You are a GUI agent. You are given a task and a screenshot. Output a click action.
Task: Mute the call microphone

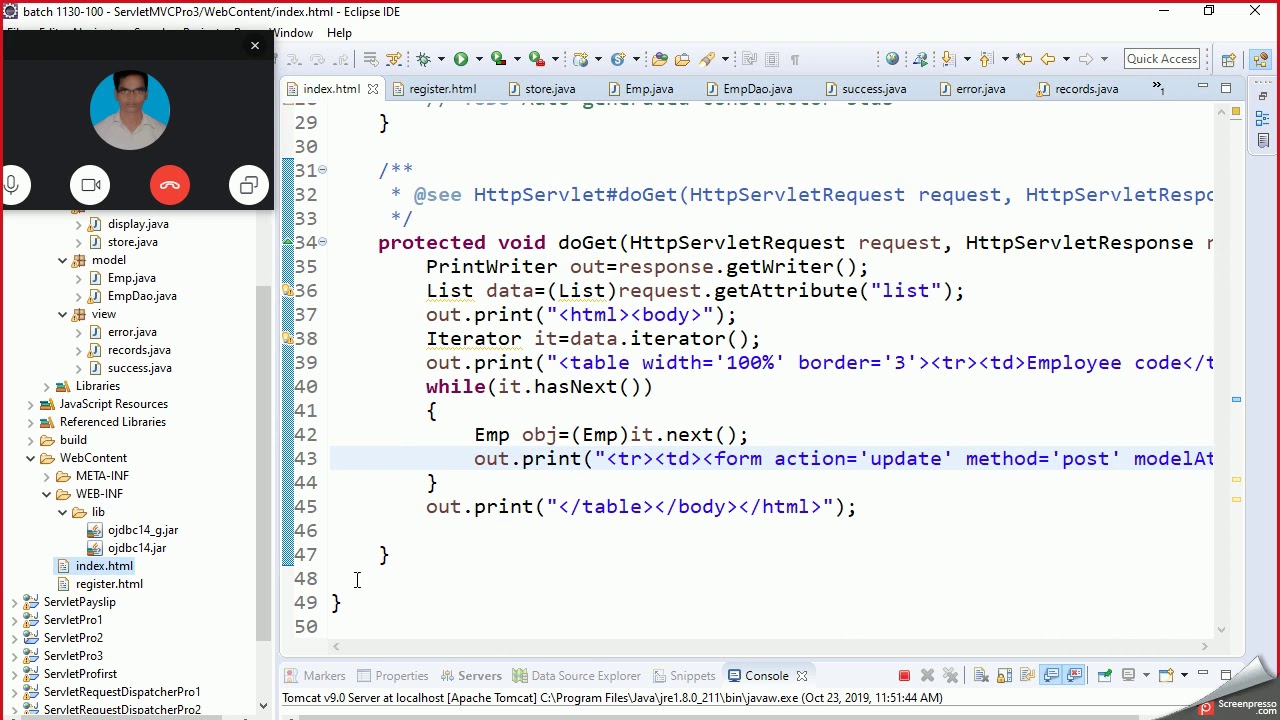[11, 185]
